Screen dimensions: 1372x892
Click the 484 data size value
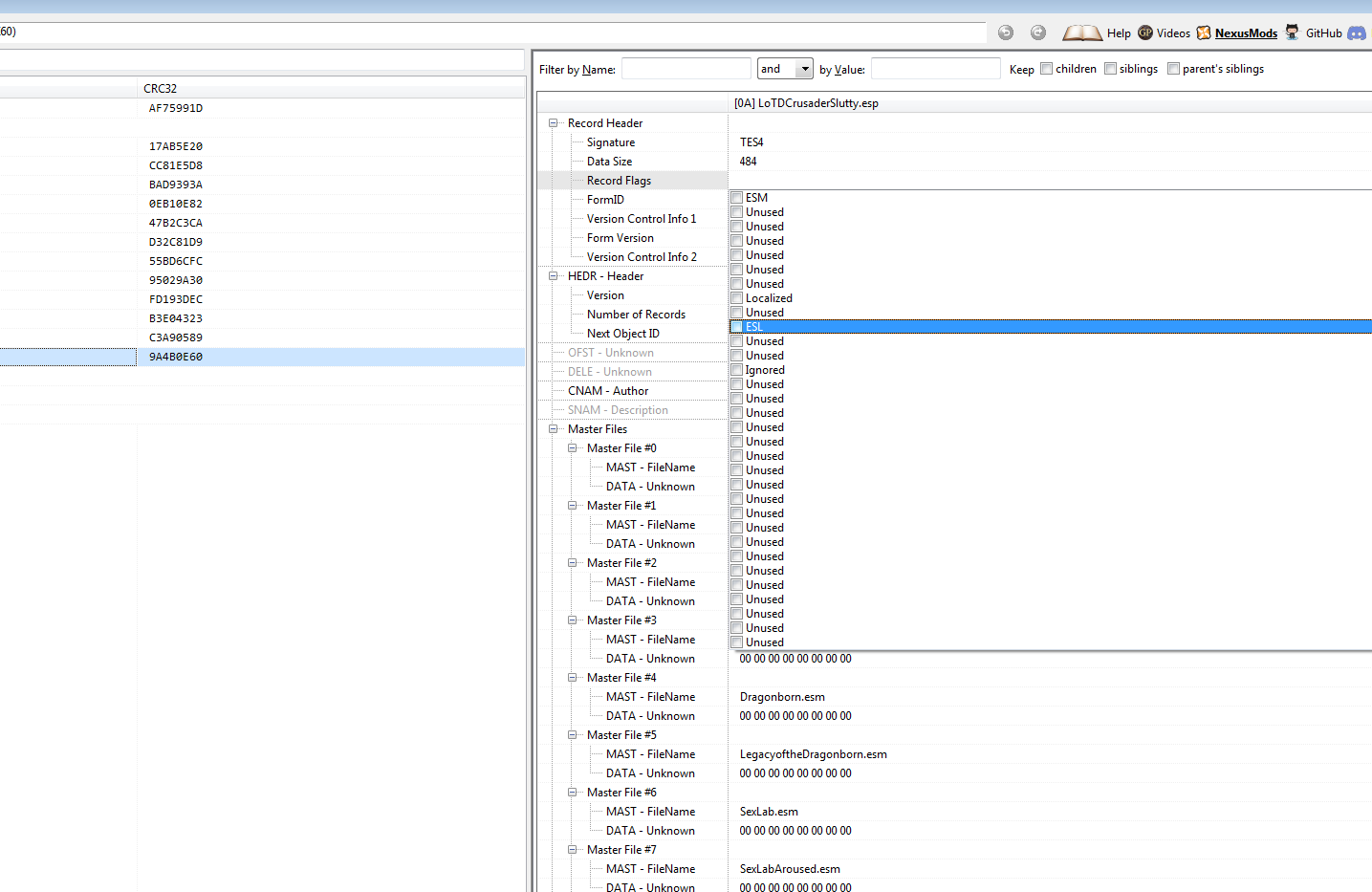click(748, 162)
